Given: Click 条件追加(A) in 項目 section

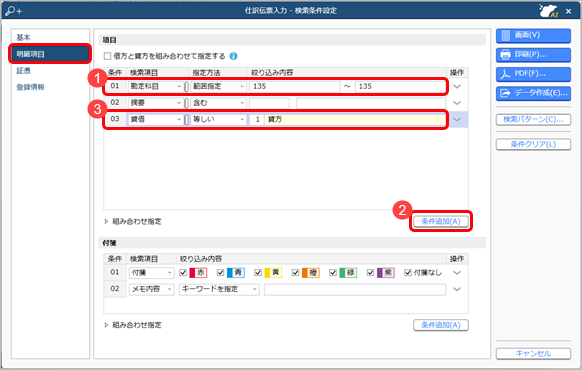Looking at the screenshot, I should (441, 222).
